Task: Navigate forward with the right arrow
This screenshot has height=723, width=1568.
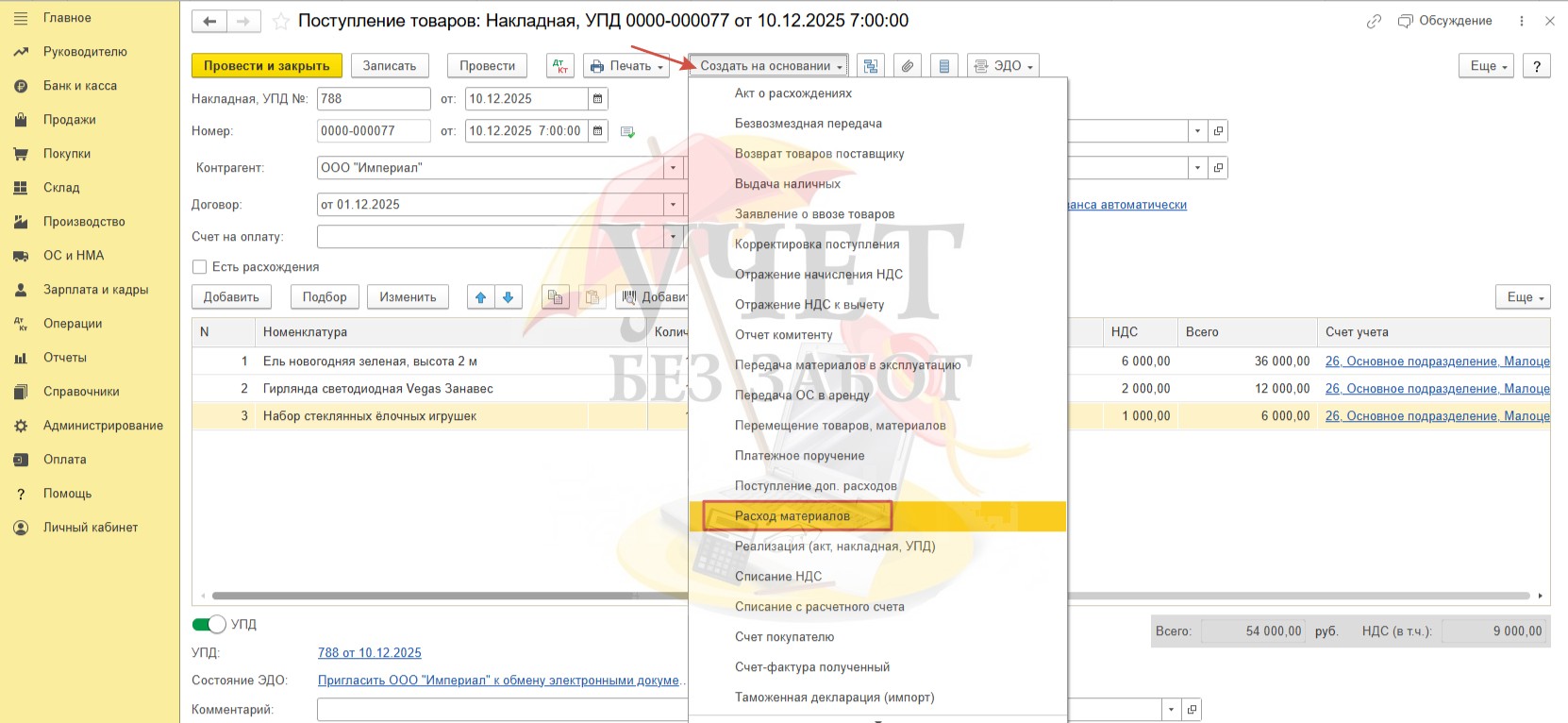Action: pyautogui.click(x=242, y=21)
